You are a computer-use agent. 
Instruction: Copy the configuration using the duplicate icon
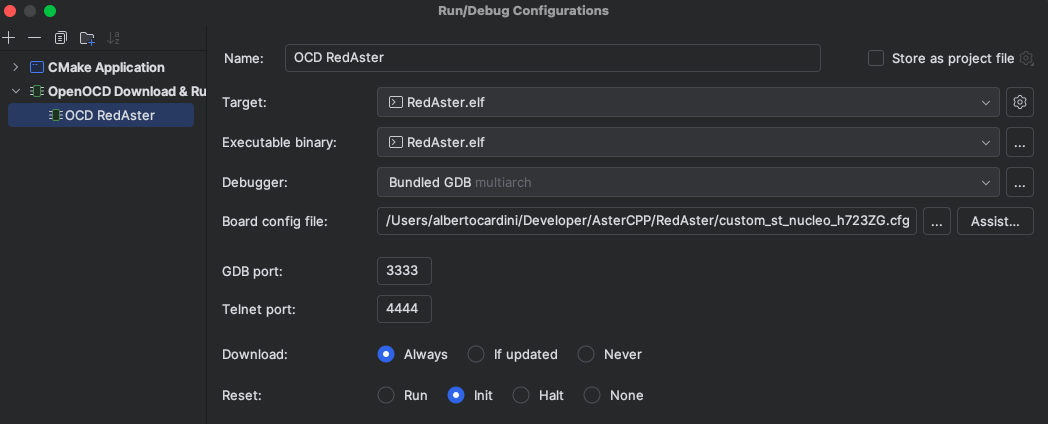click(x=61, y=38)
